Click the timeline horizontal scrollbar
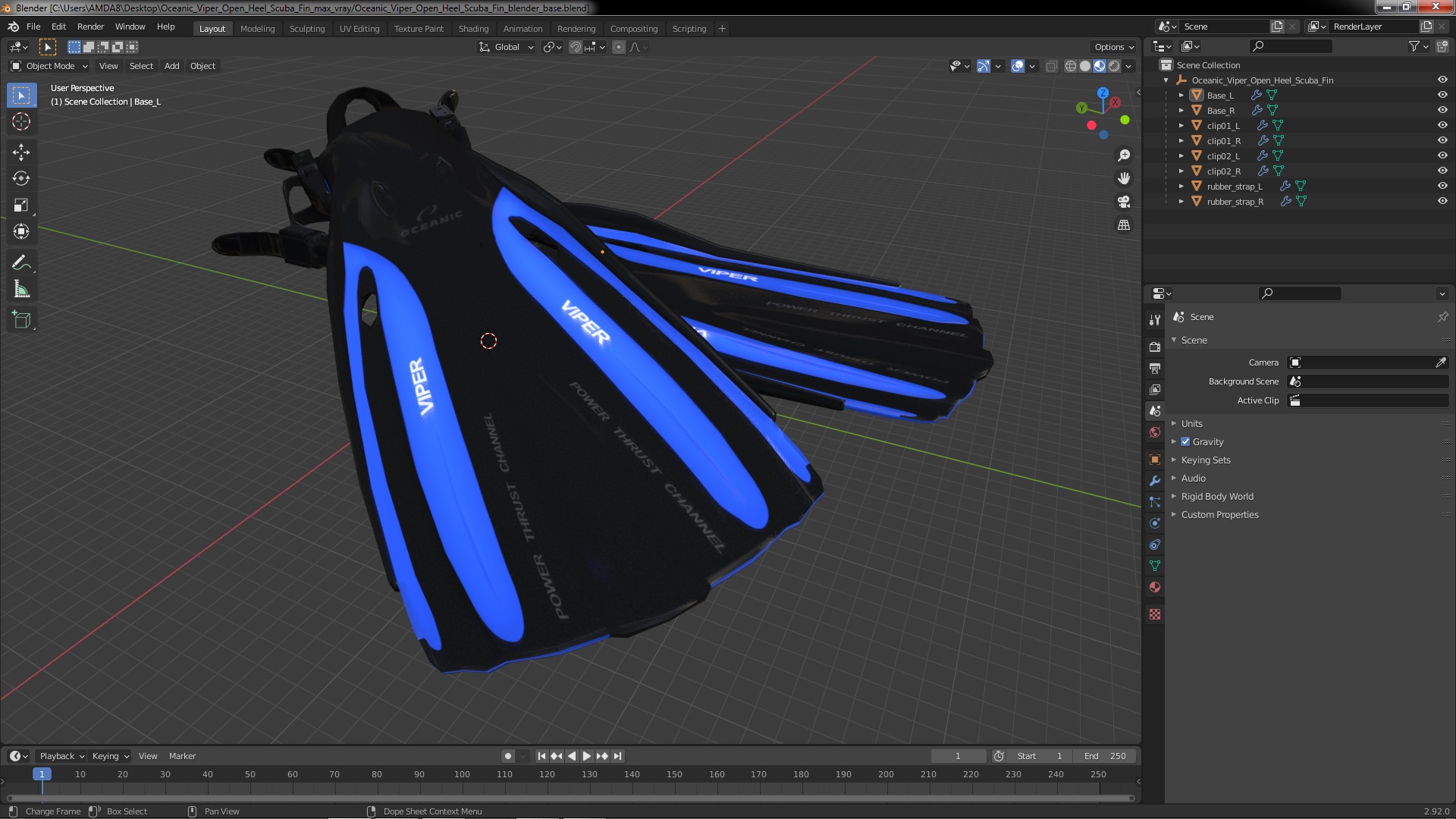1456x819 pixels. (x=570, y=798)
